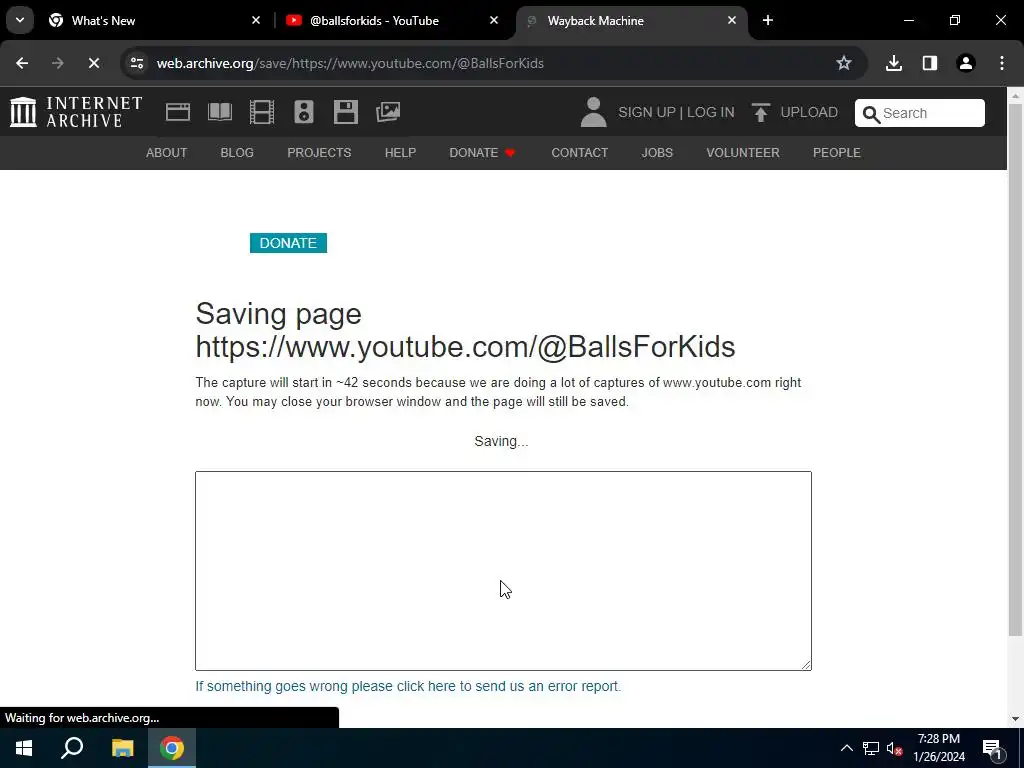Screen dimensions: 1024x768
Task: Open the JOBS menu item
Action: pyautogui.click(x=657, y=153)
